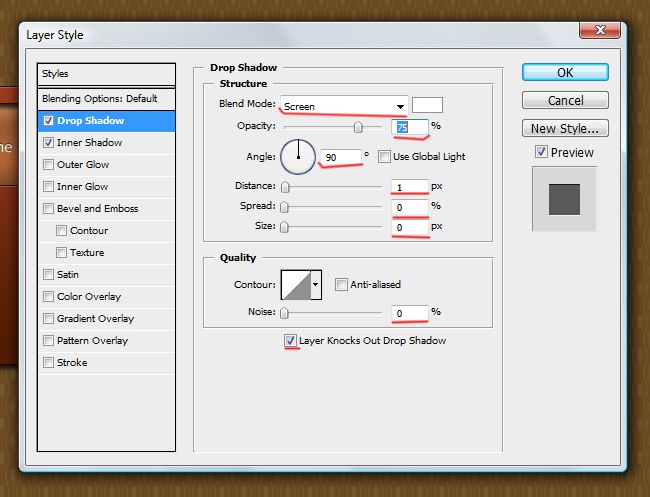Expand the Contour picker dropdown arrow
The height and width of the screenshot is (497, 650).
[x=317, y=285]
